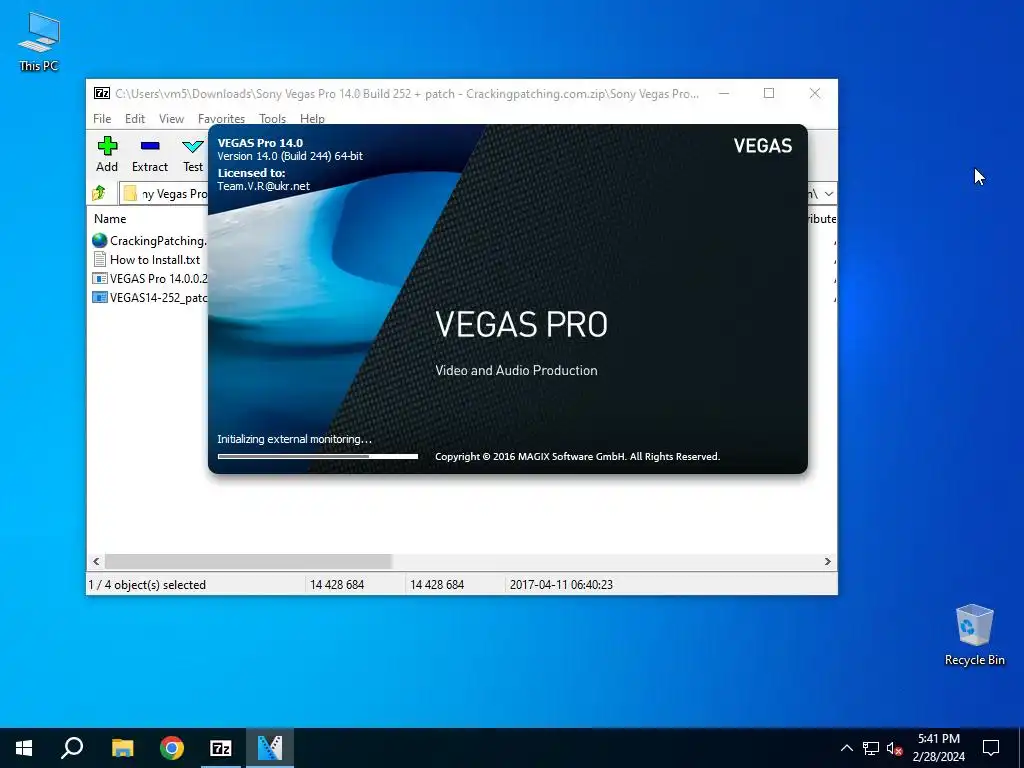Viewport: 1024px width, 768px height.
Task: Maximize the 7-Zip window
Action: [769, 93]
